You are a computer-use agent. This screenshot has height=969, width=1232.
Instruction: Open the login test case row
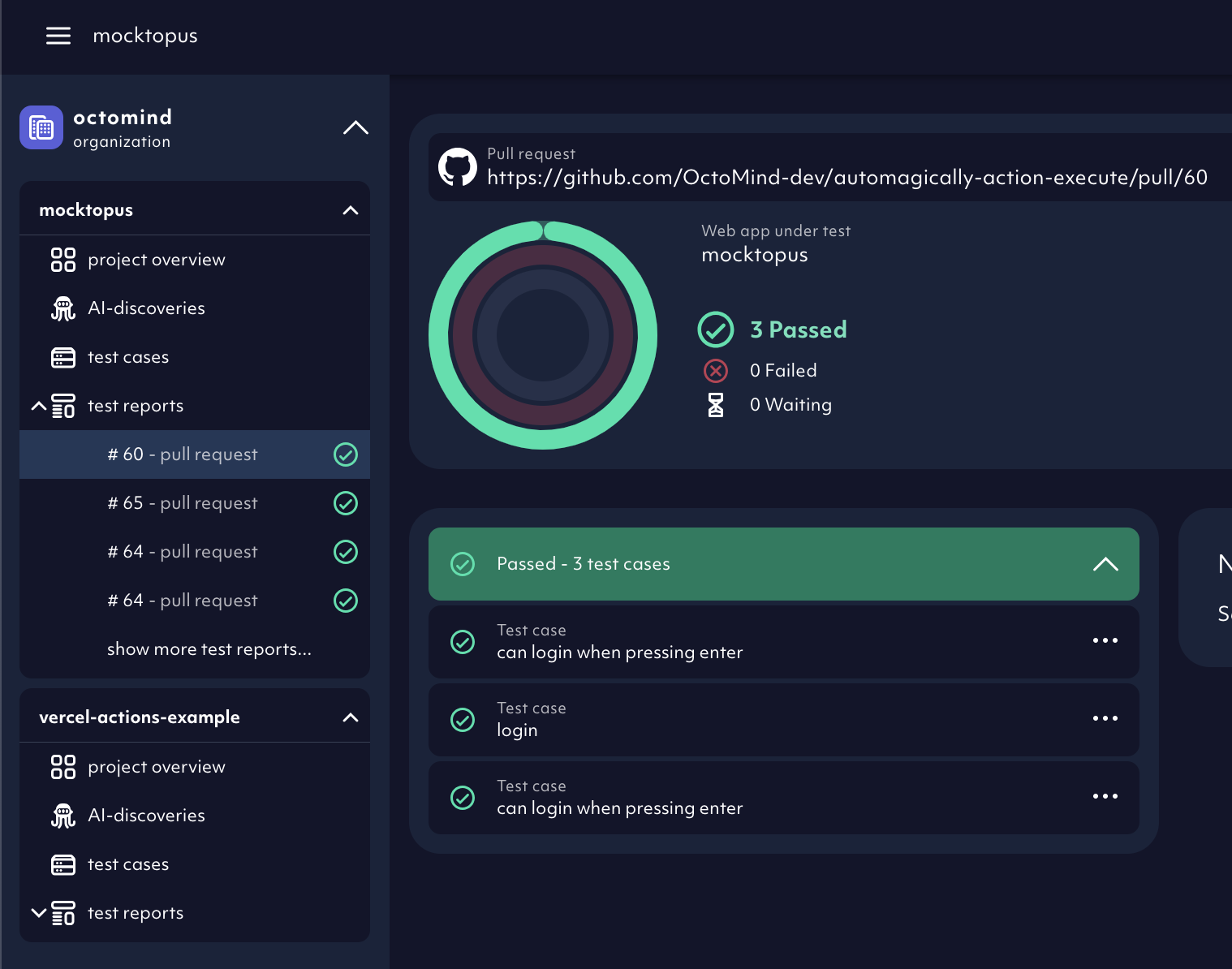784,720
